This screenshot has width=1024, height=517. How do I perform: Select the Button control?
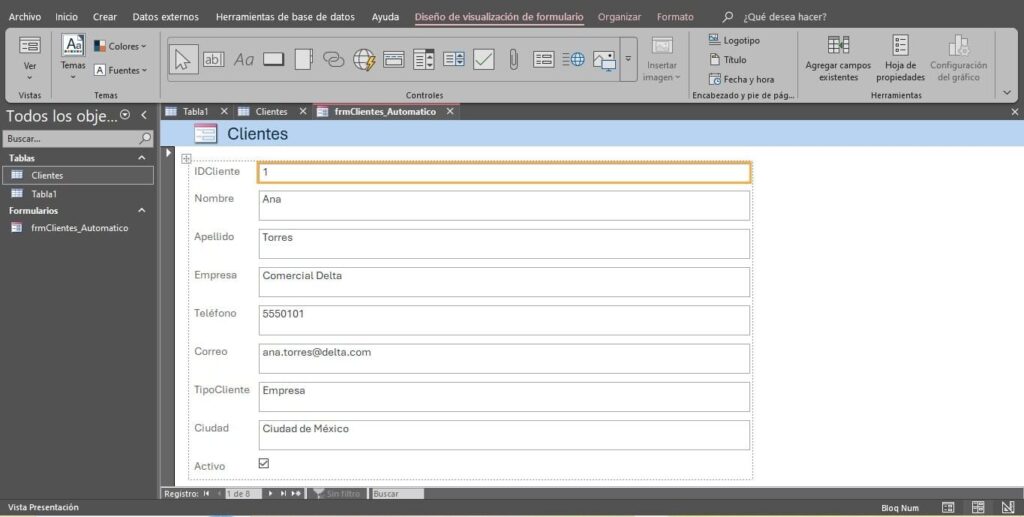tap(274, 60)
